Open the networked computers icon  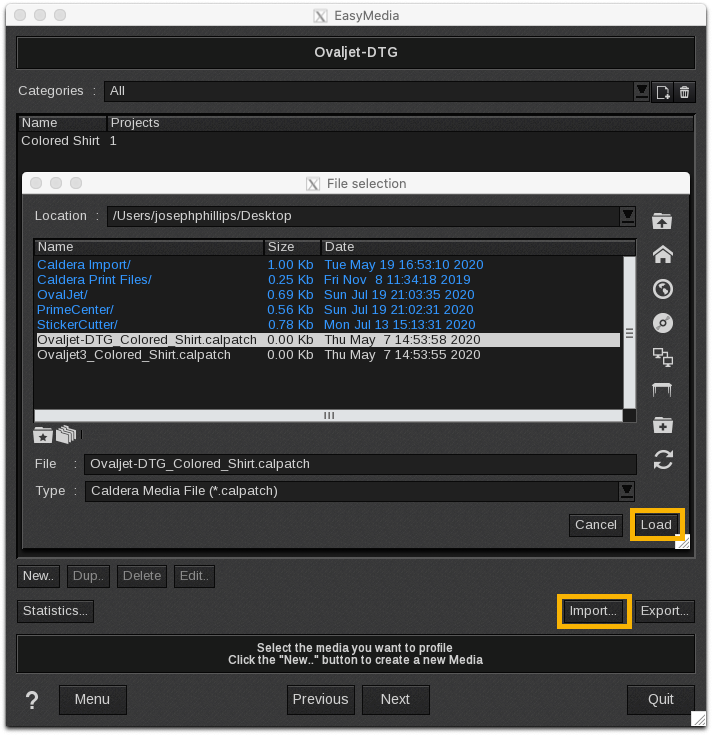point(662,356)
